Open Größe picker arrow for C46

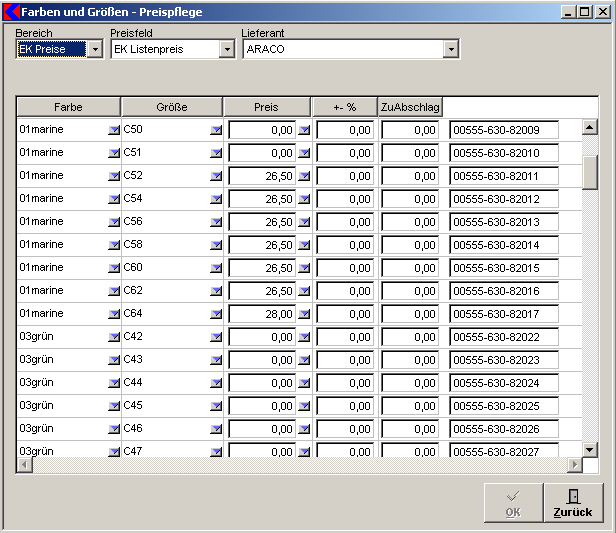click(216, 429)
